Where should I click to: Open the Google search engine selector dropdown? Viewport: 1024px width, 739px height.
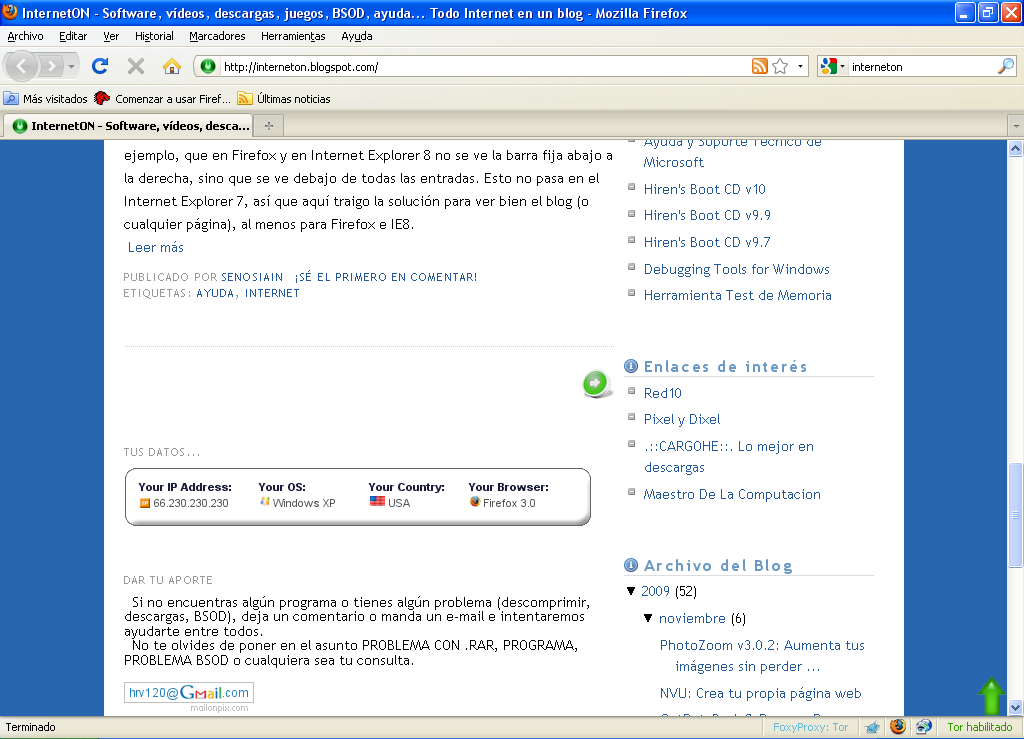(x=833, y=66)
